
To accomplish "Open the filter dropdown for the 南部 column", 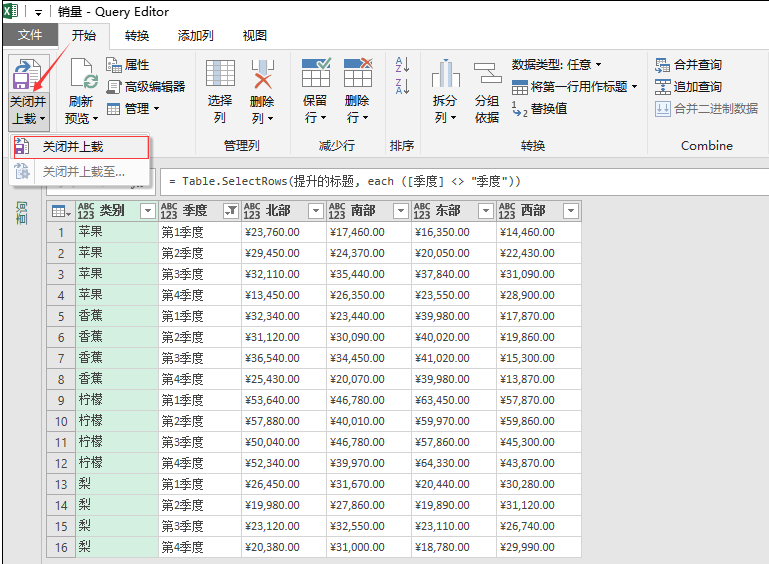I will coord(401,211).
